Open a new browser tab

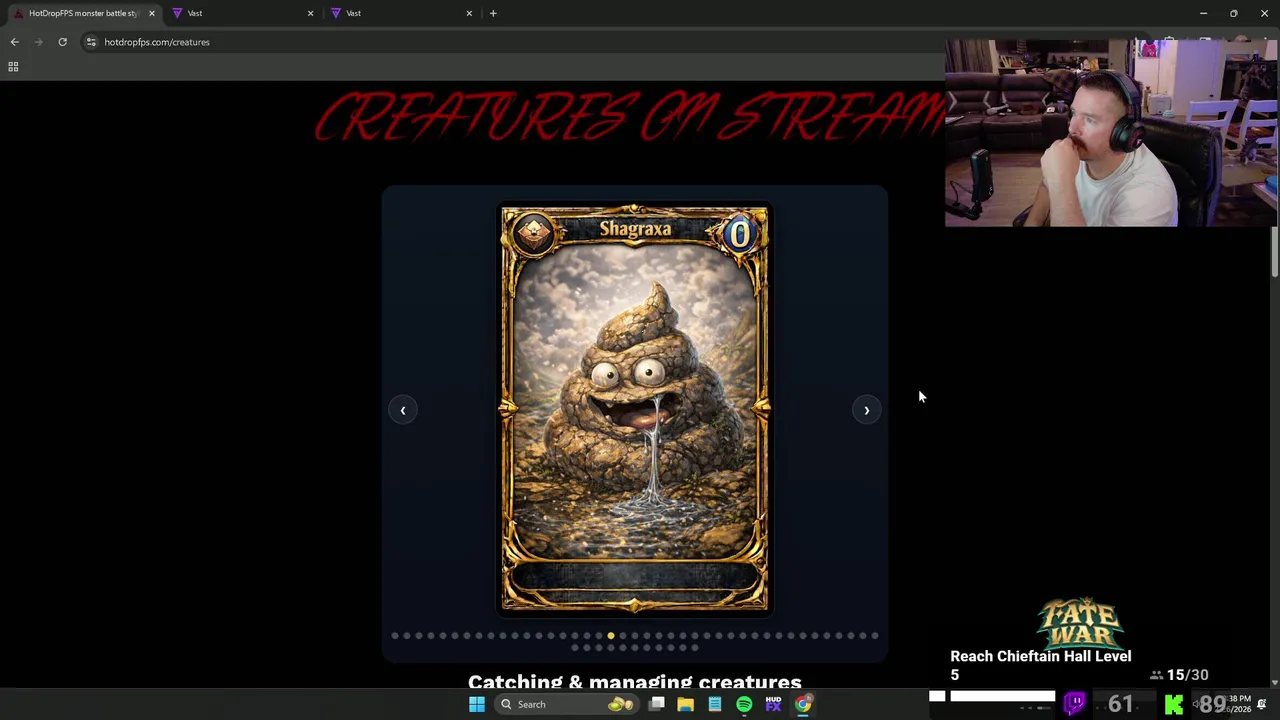coord(493,13)
